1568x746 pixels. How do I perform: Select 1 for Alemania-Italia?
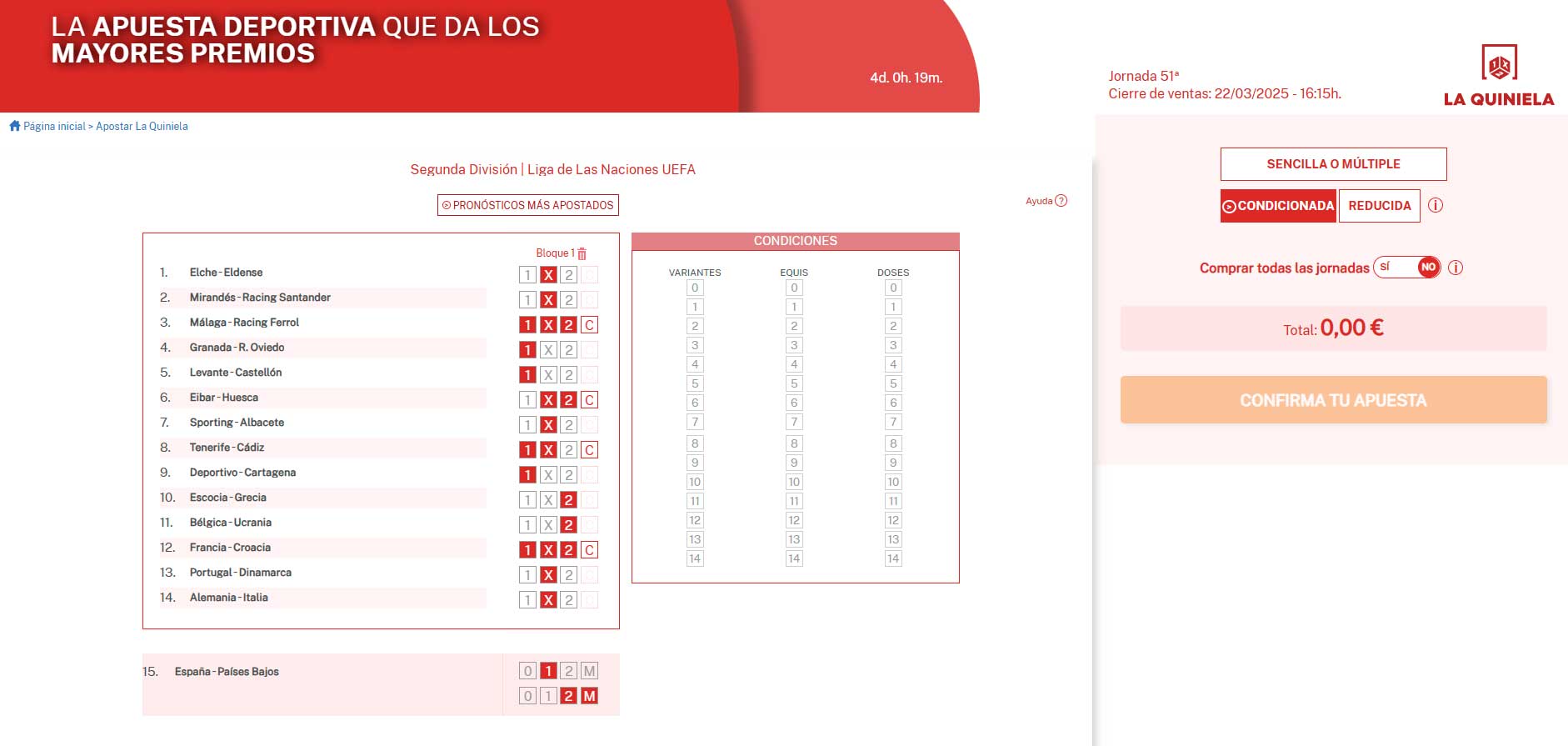coord(527,600)
